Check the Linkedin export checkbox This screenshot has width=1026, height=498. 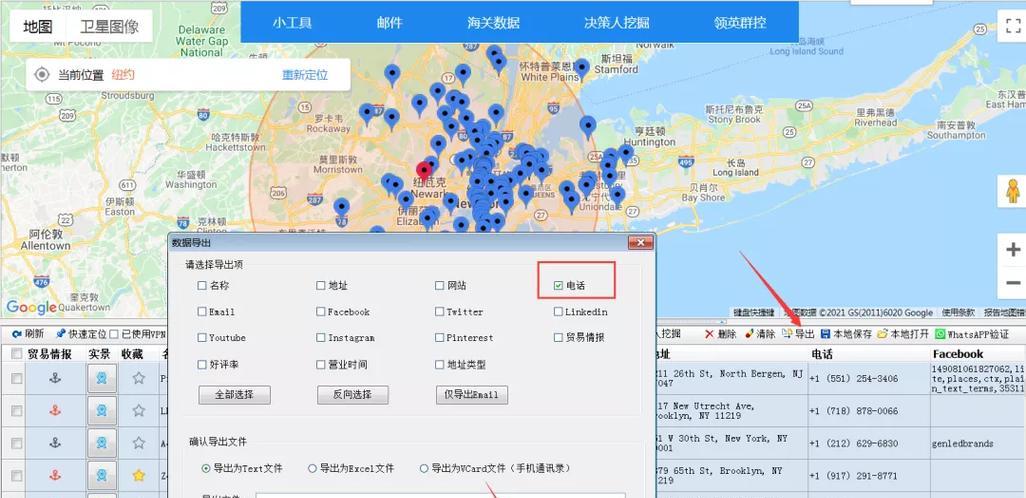558,311
